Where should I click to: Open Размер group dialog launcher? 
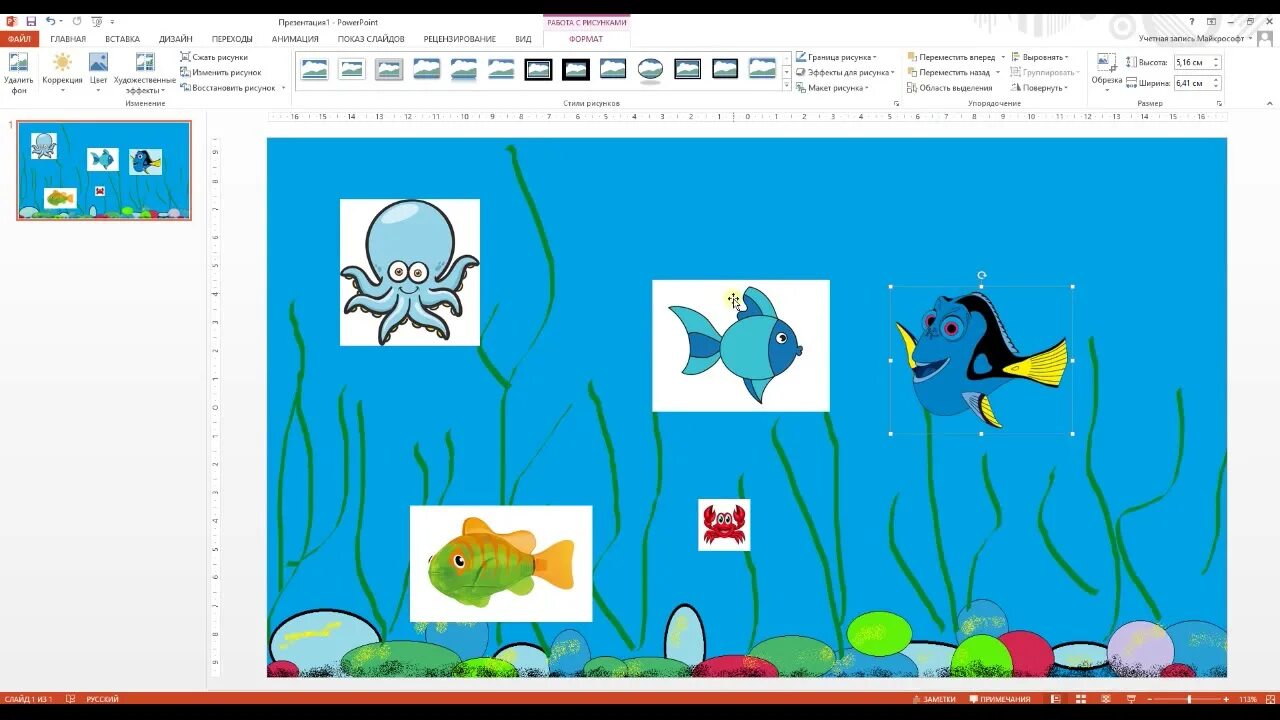pyautogui.click(x=1219, y=104)
